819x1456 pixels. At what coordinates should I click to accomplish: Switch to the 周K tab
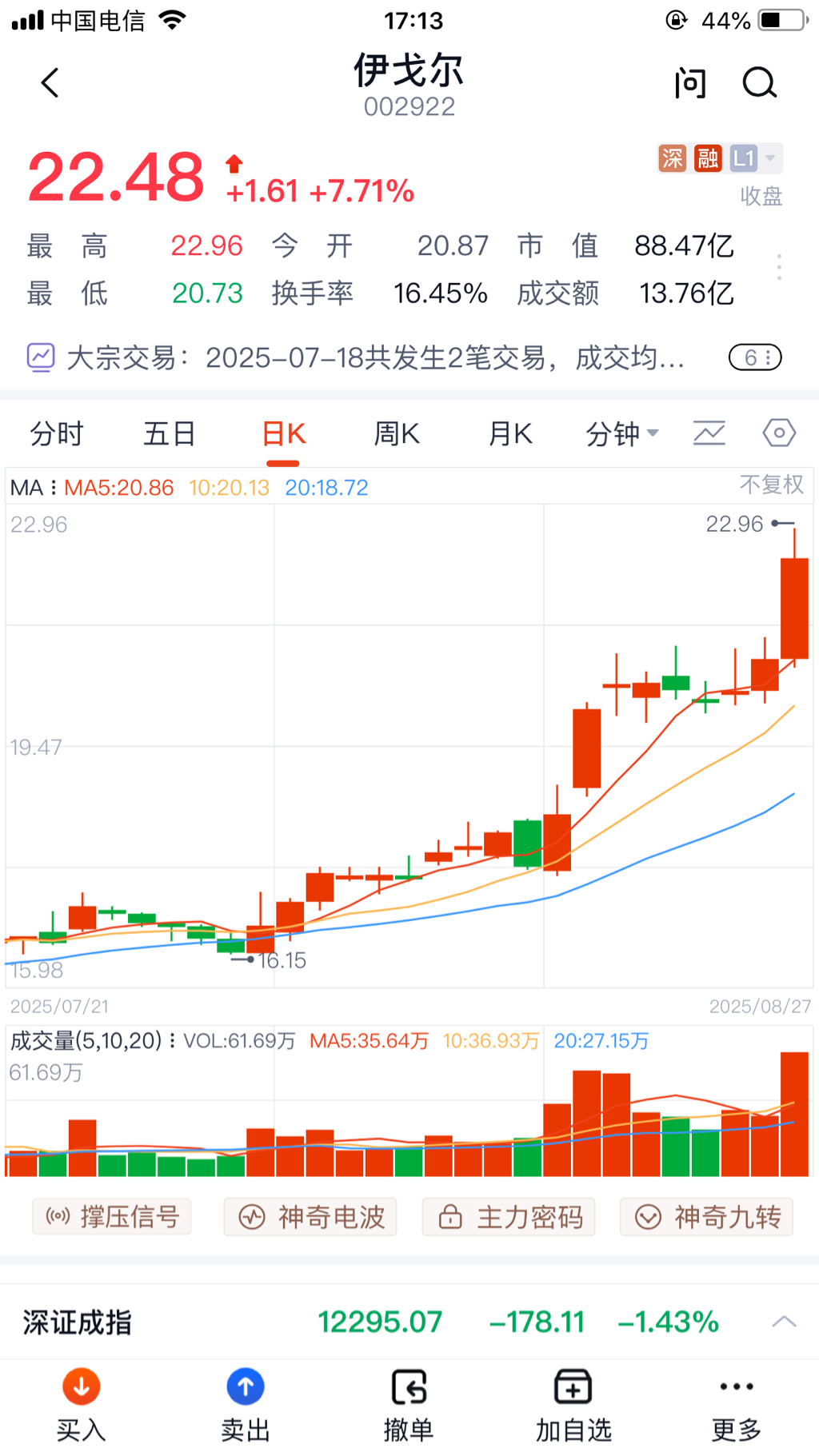(397, 434)
